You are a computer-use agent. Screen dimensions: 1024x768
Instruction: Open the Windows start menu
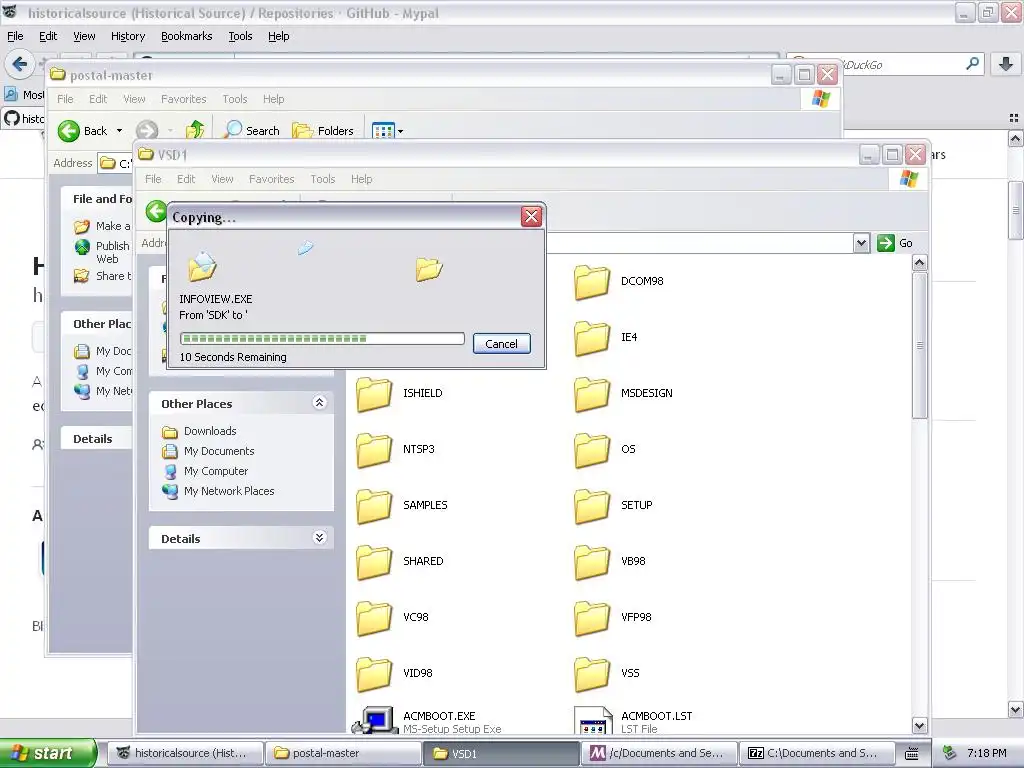(47, 753)
